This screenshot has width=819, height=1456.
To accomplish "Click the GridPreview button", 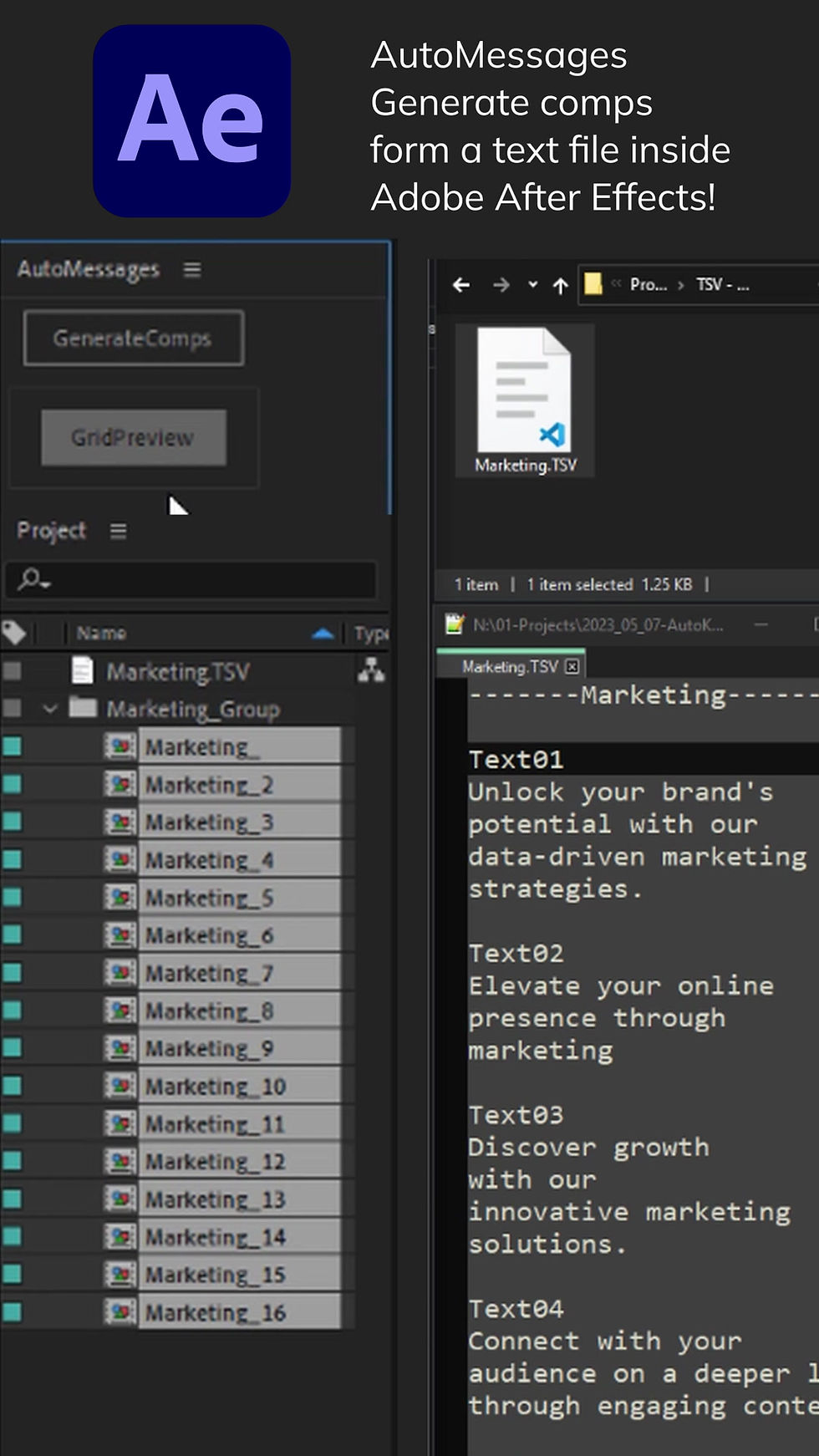I will pyautogui.click(x=134, y=437).
